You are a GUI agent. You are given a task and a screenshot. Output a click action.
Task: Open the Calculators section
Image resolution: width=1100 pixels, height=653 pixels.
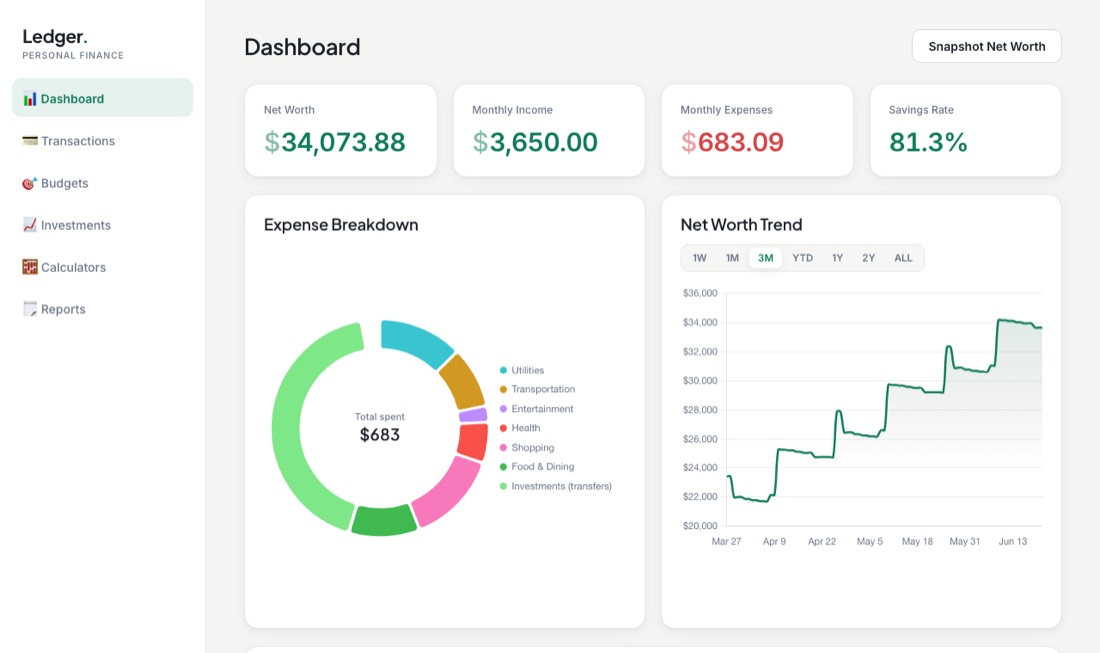click(x=102, y=267)
